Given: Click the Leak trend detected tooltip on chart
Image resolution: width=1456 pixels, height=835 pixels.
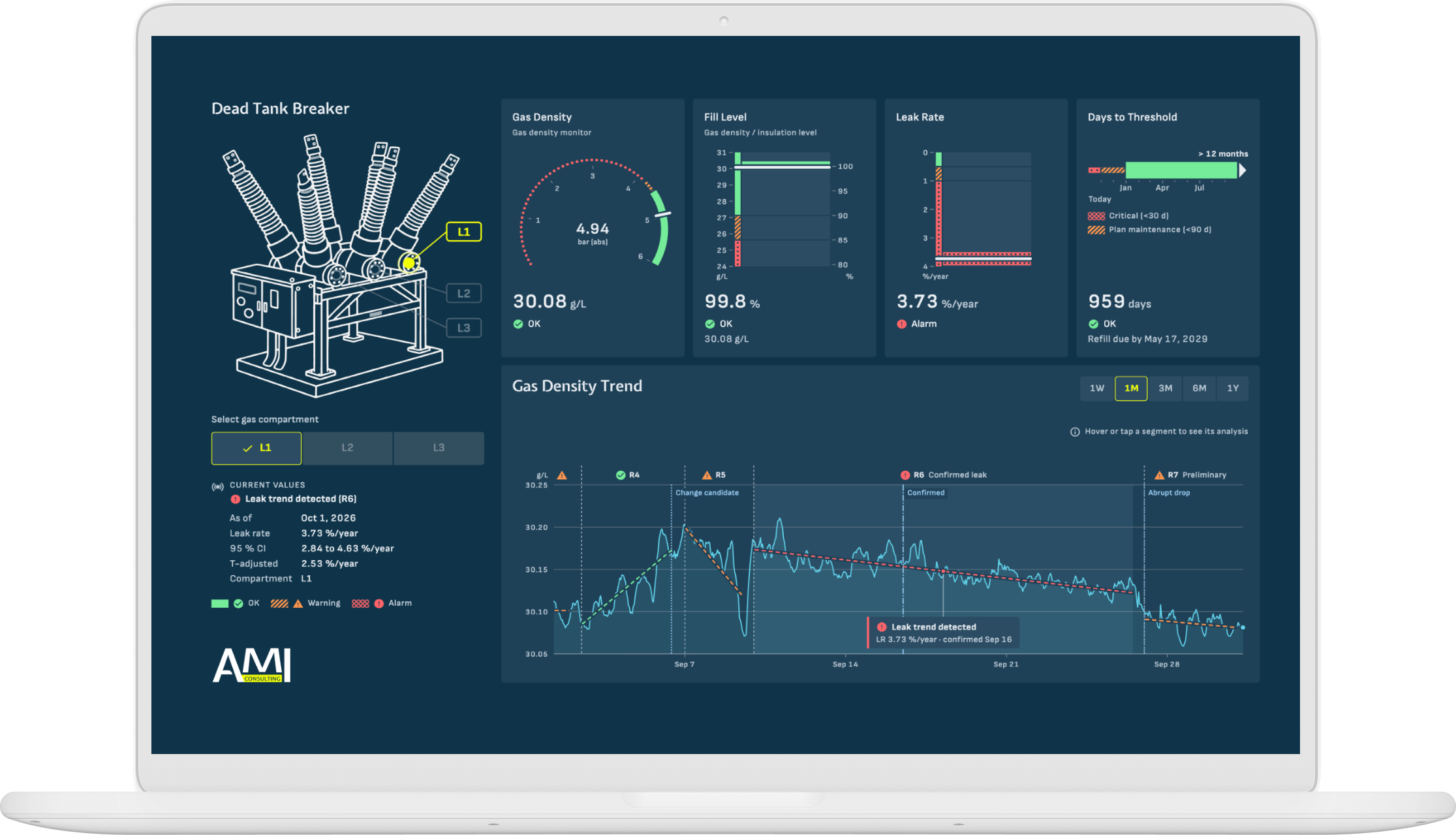Looking at the screenshot, I should (x=944, y=633).
